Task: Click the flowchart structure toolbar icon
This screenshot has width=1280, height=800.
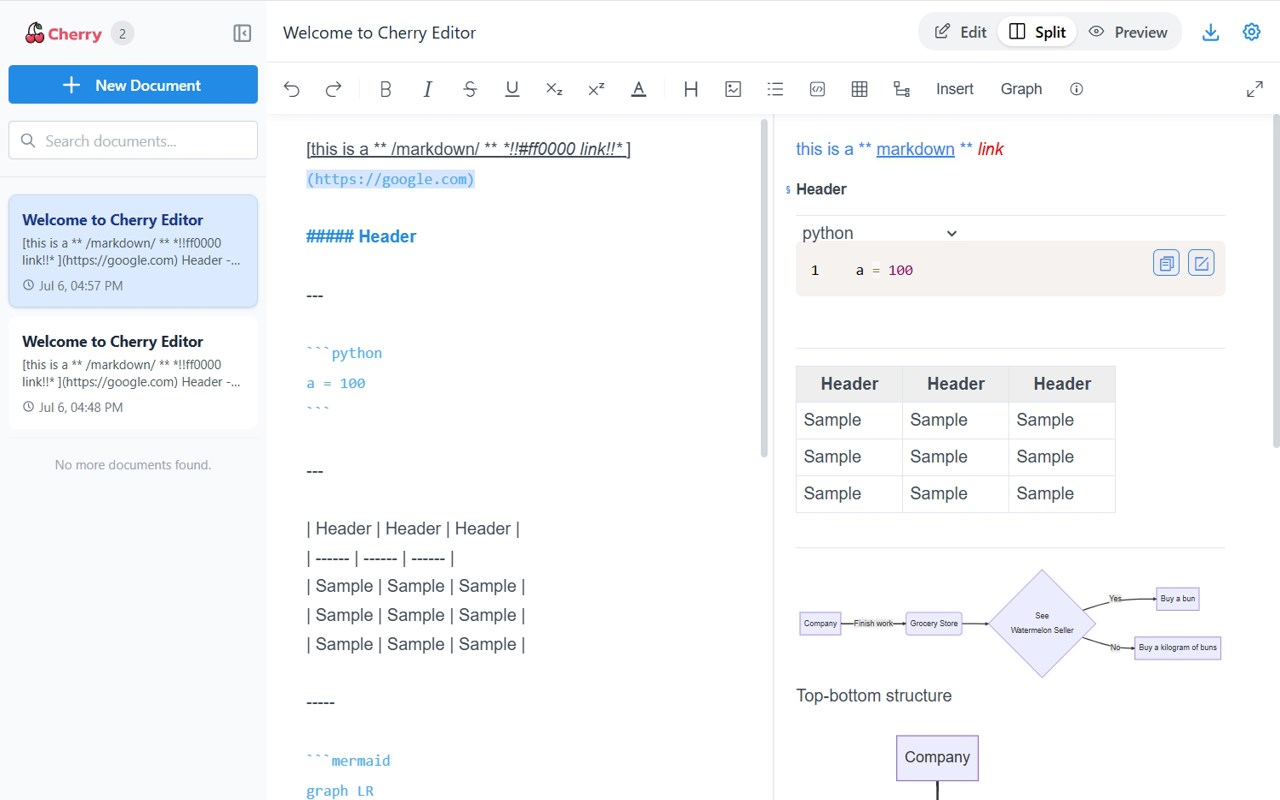Action: point(901,89)
